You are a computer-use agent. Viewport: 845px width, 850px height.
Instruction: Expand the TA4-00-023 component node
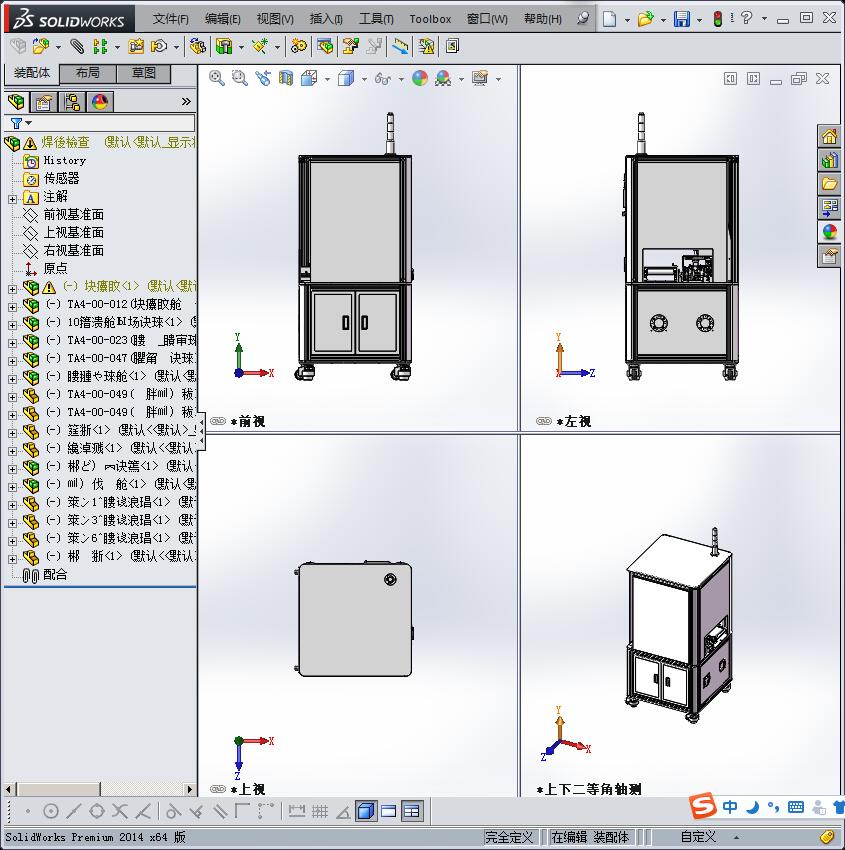tap(12, 343)
